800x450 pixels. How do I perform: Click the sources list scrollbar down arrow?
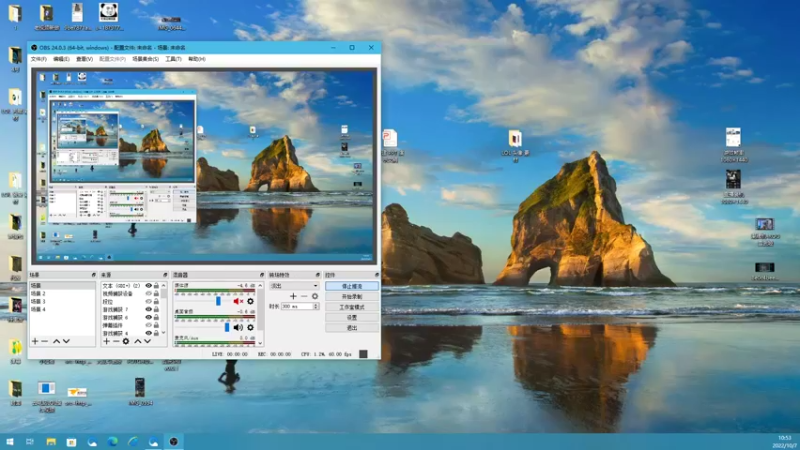[x=163, y=333]
